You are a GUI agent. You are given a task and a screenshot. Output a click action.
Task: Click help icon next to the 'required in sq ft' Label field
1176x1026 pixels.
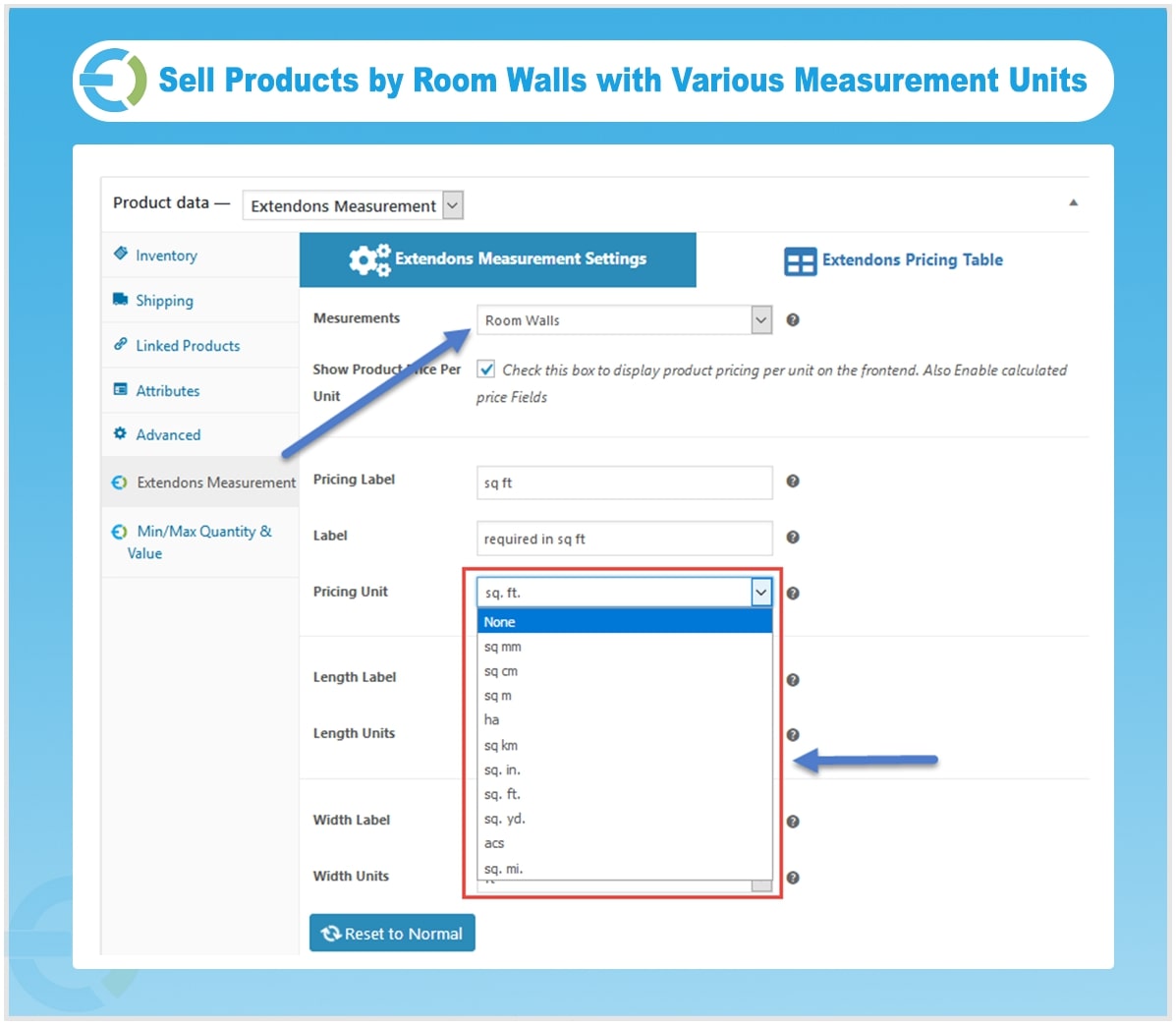[x=792, y=537]
